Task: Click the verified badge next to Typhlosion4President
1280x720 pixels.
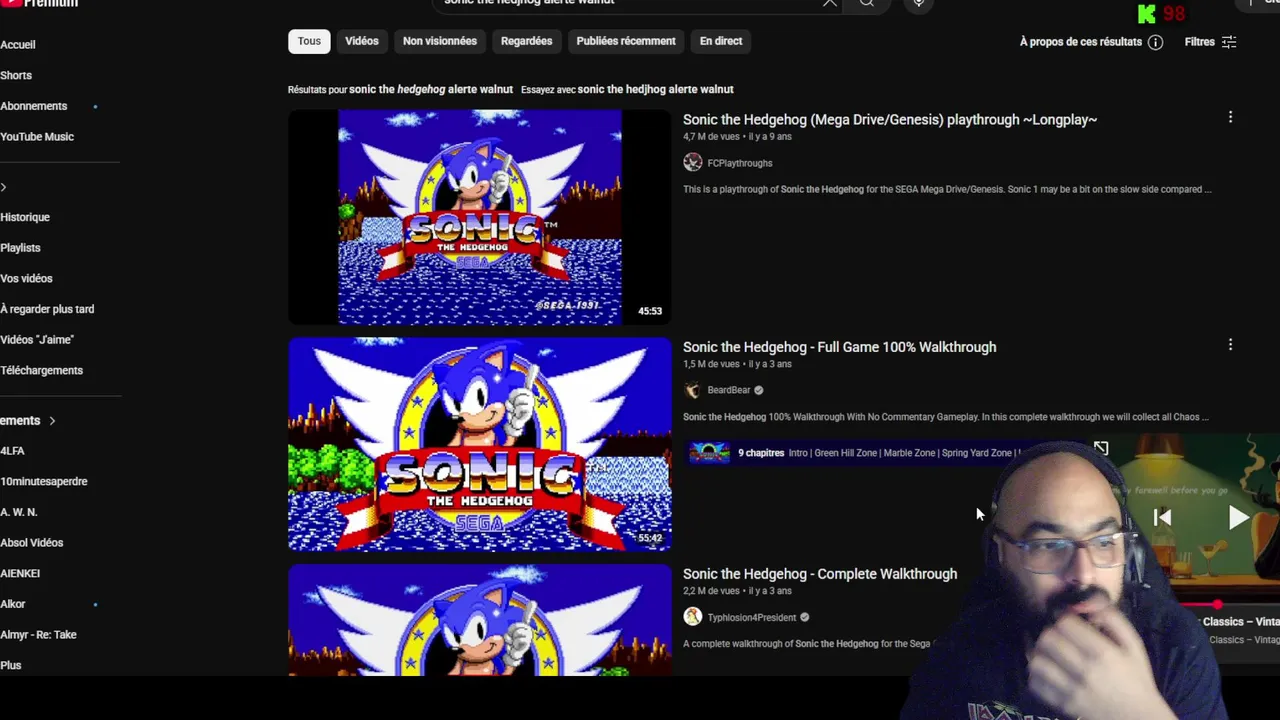Action: pos(804,617)
